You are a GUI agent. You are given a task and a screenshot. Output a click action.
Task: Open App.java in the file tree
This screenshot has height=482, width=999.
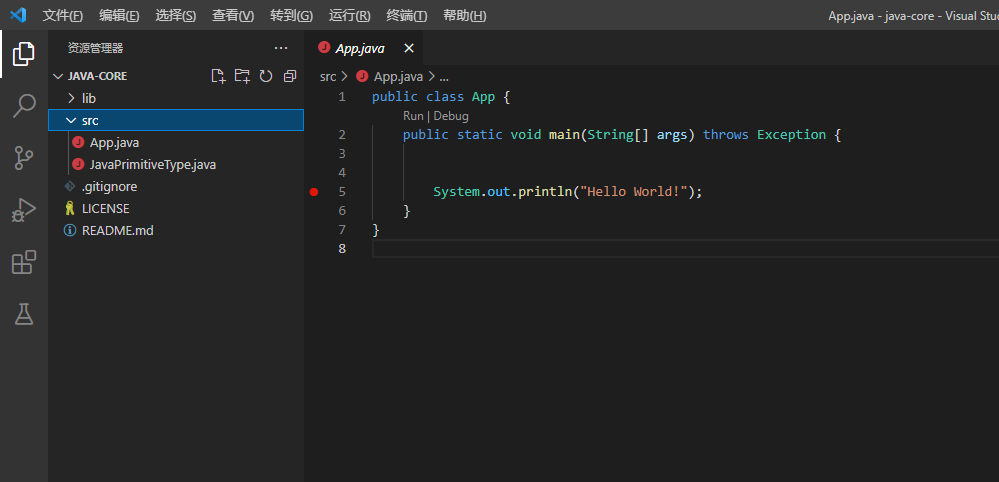176,143
